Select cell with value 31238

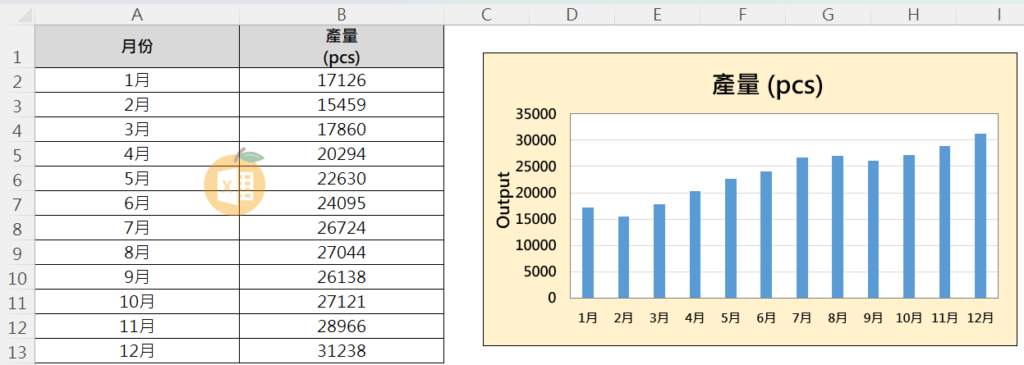coord(342,351)
